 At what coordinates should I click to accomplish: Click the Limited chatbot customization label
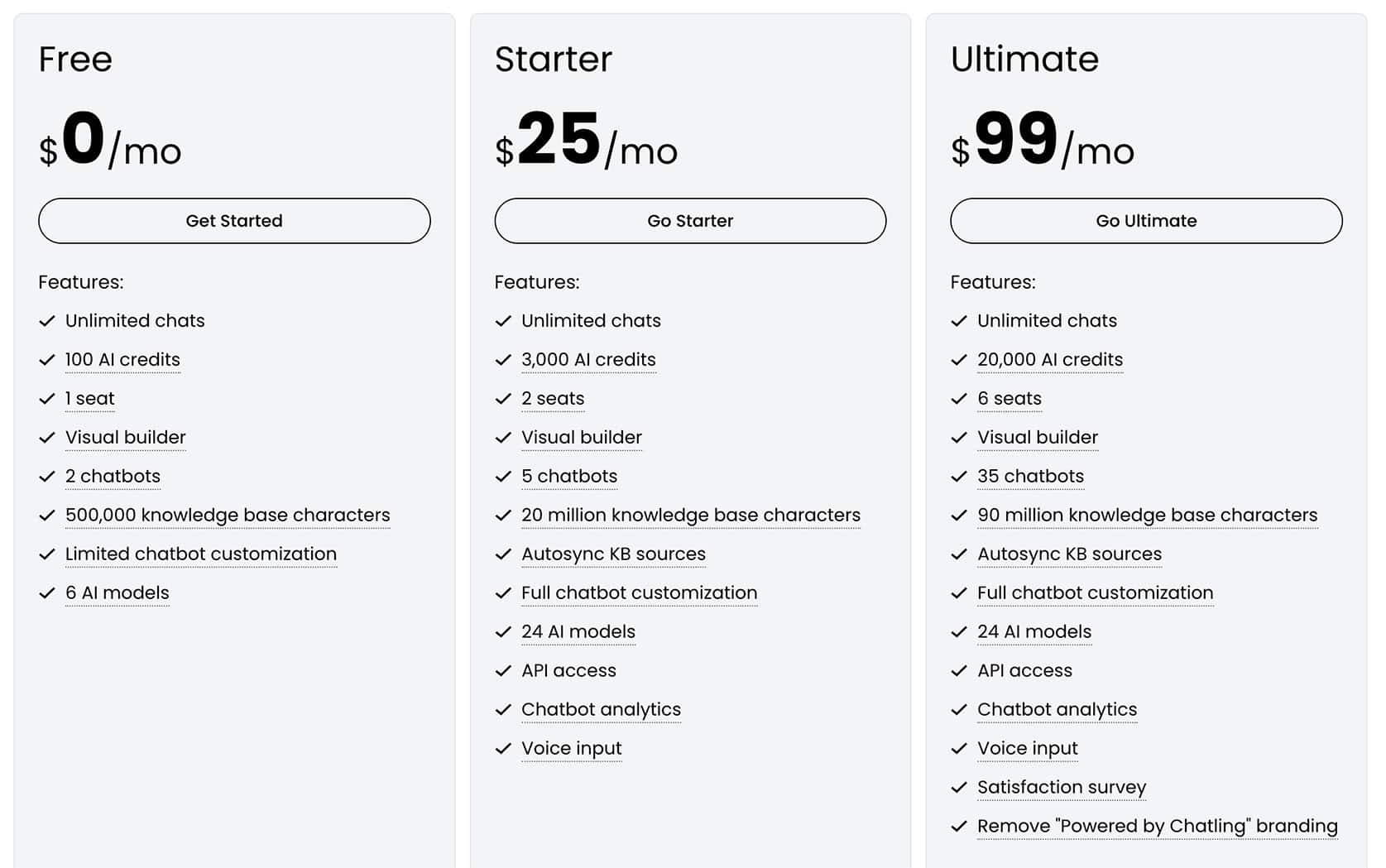(201, 554)
